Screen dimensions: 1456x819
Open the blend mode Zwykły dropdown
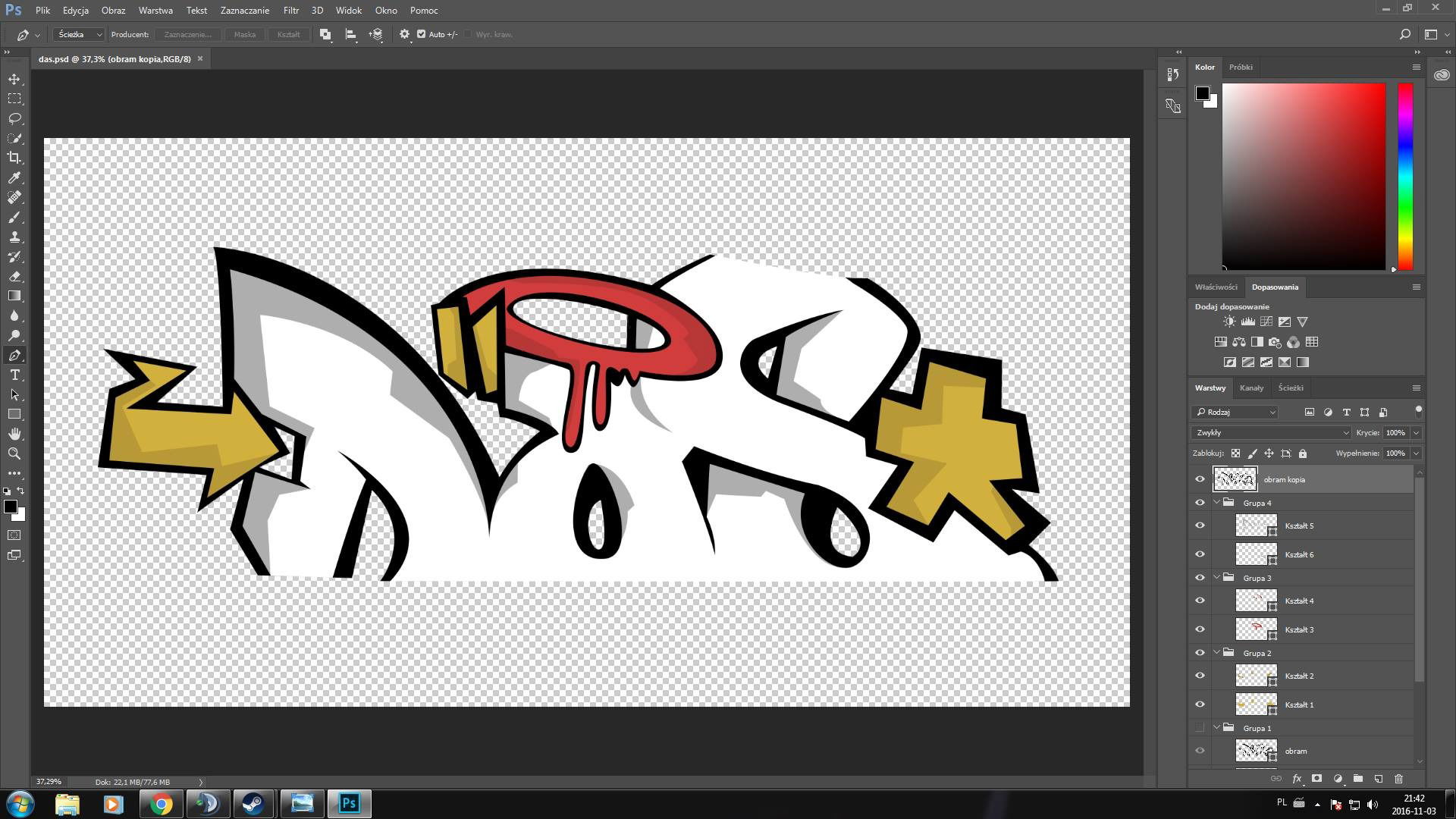[1272, 432]
